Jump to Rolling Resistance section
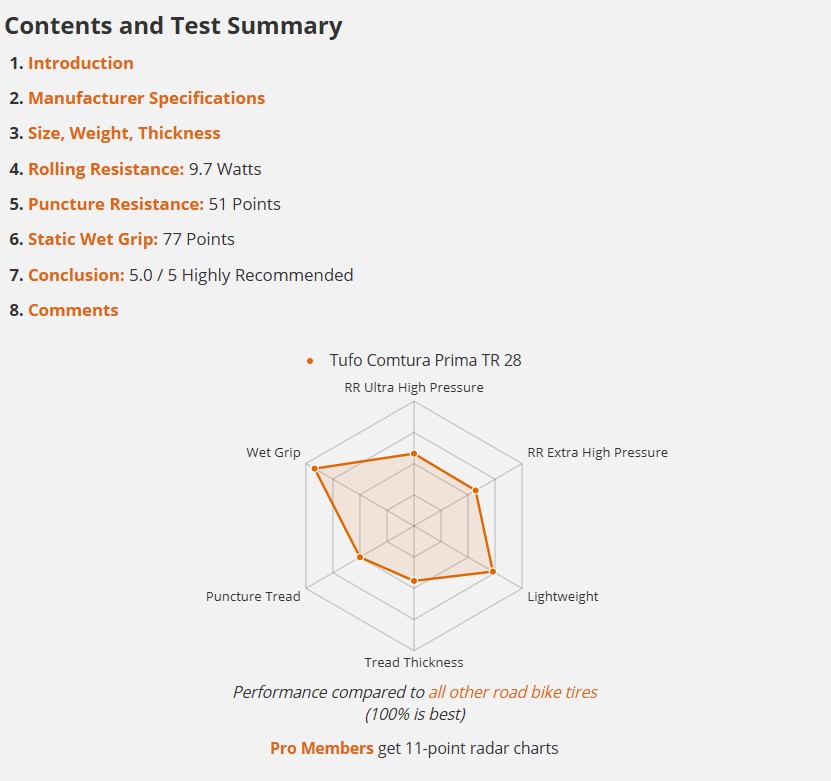Viewport: 831px width, 781px height. coord(106,169)
